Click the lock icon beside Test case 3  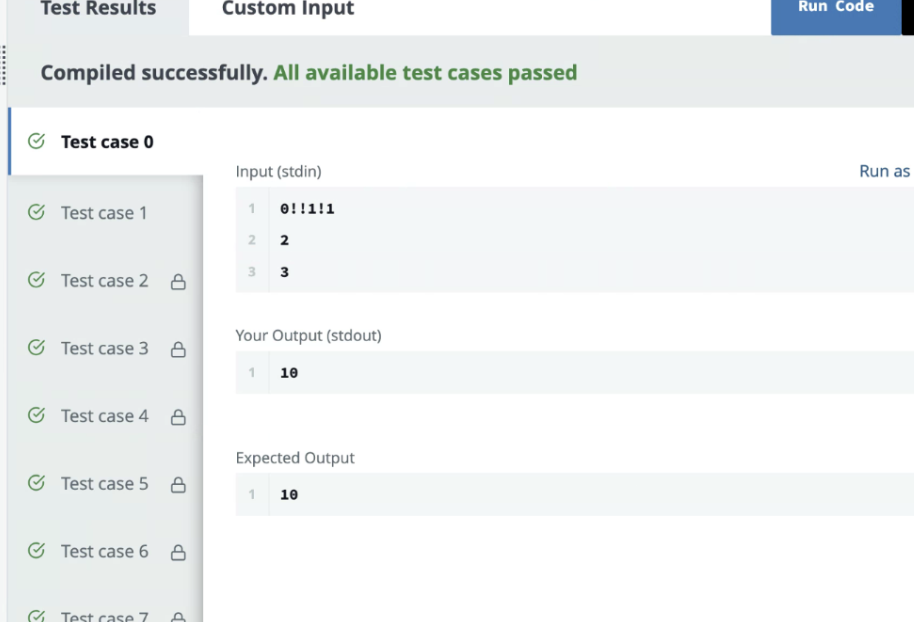tap(178, 349)
